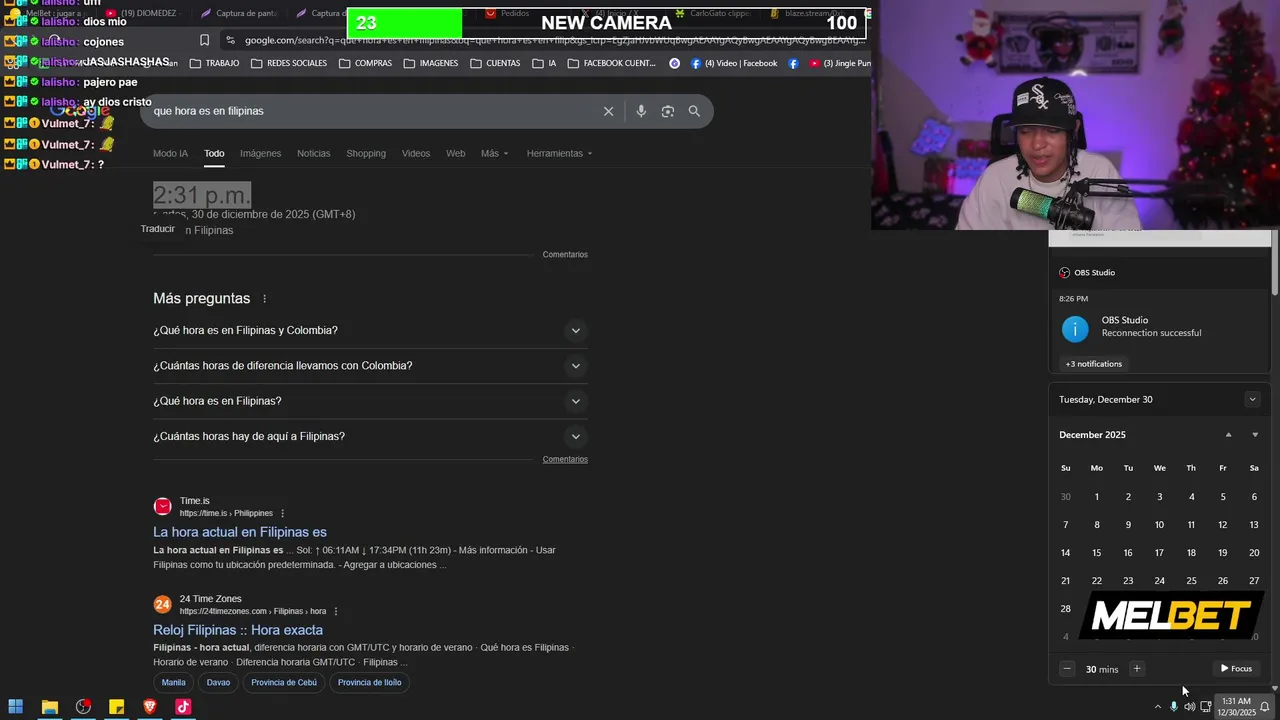Click the magnifying glass search icon

click(694, 111)
